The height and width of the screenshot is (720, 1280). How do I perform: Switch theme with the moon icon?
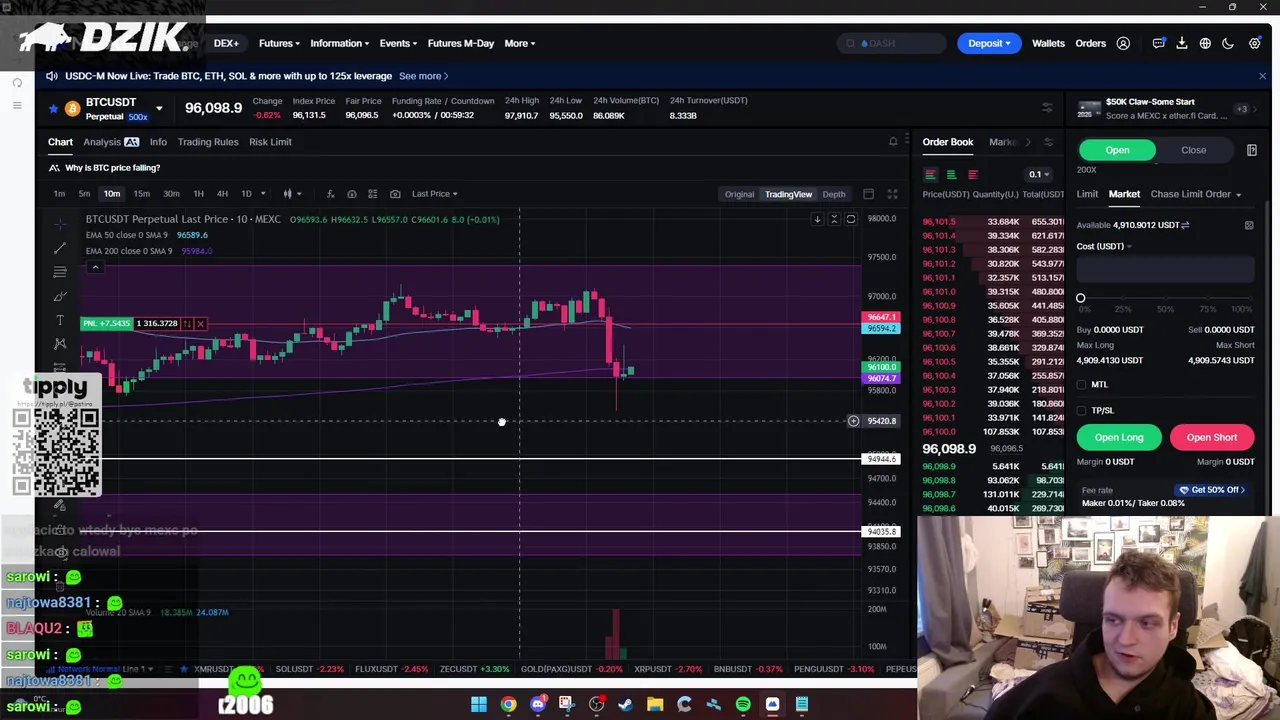(1228, 43)
